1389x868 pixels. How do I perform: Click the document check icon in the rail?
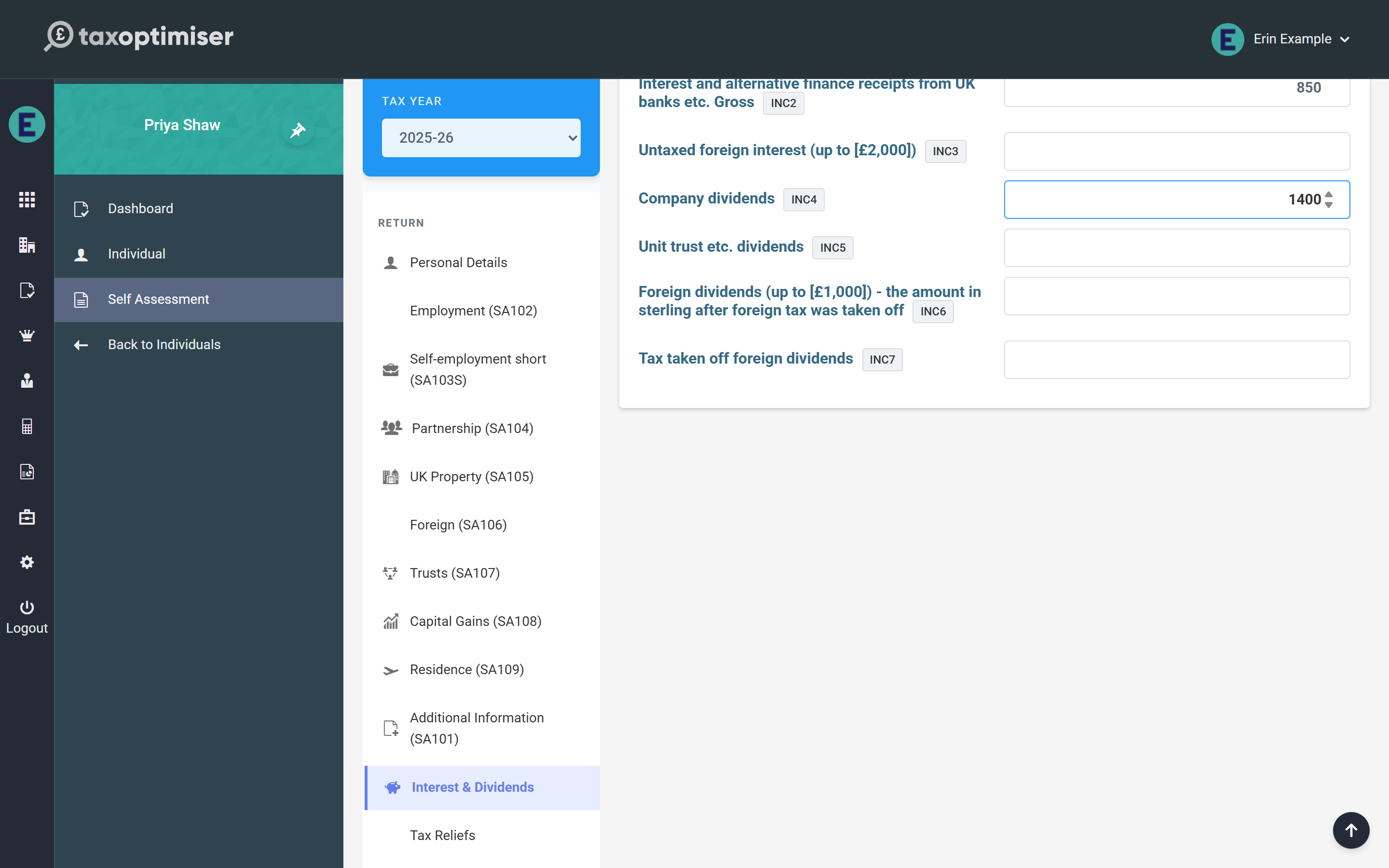pos(27,290)
